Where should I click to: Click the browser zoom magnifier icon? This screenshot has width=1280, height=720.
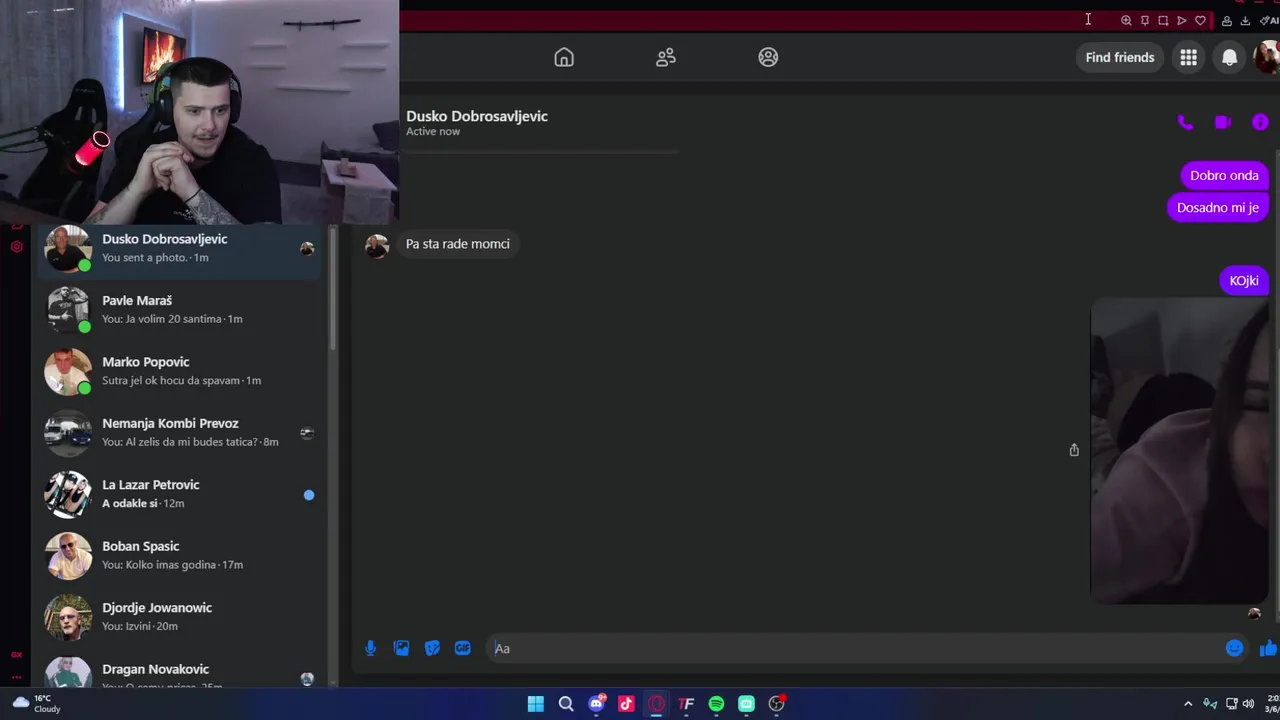(1126, 20)
